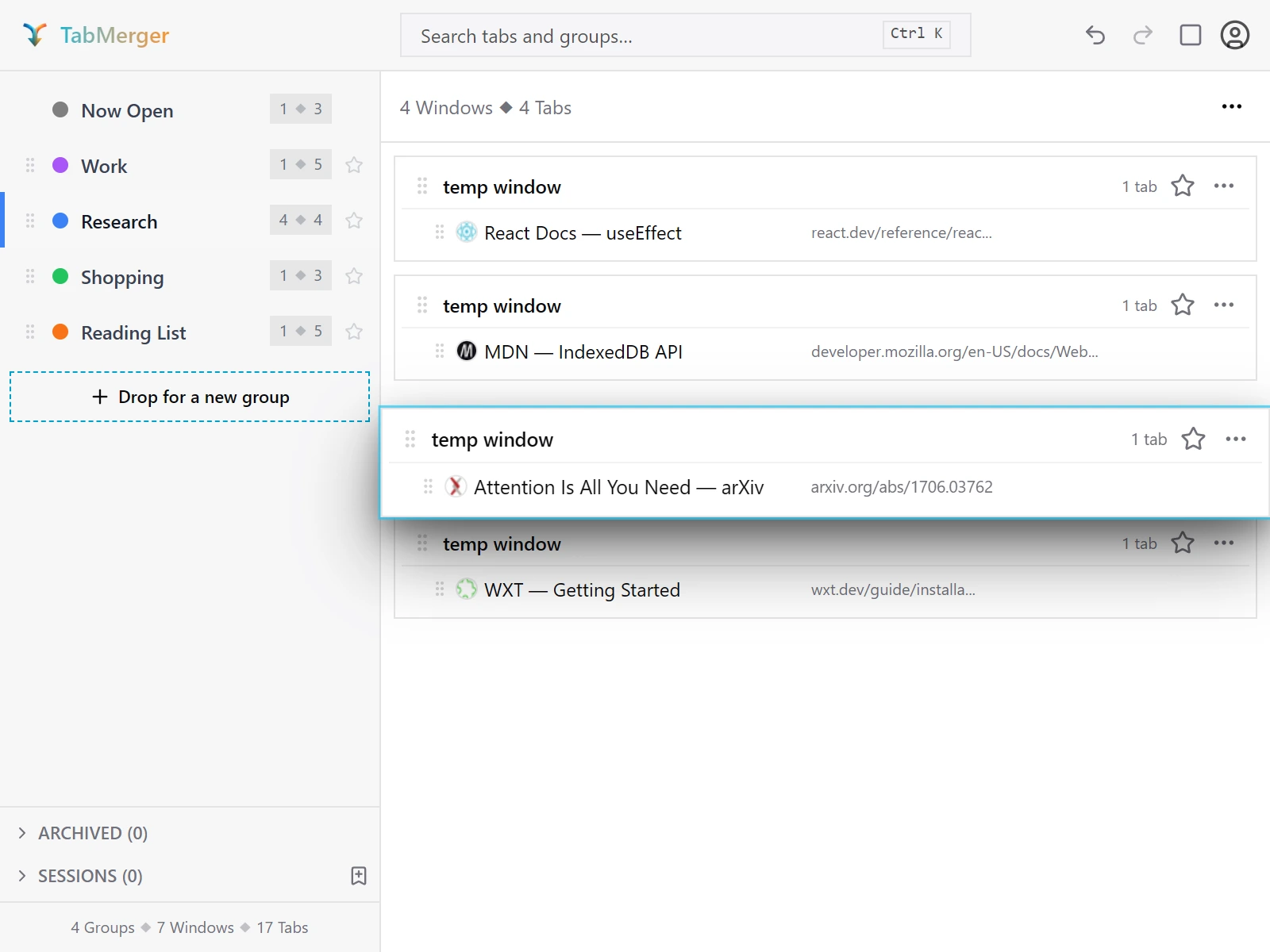Click the redo arrow icon
1270x952 pixels.
pos(1143,35)
